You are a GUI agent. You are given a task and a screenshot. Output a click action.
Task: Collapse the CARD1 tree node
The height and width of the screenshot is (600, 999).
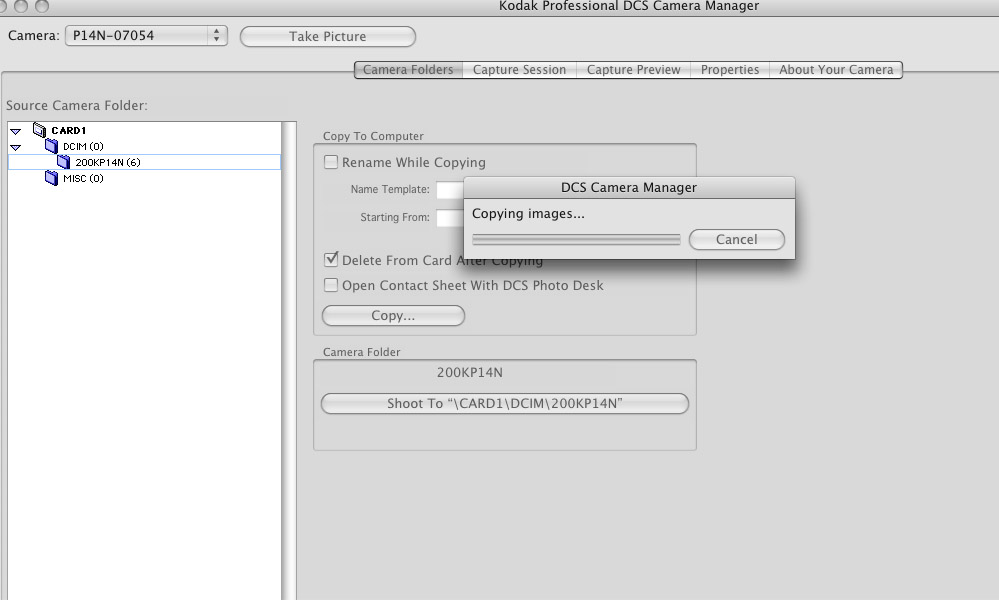click(15, 131)
